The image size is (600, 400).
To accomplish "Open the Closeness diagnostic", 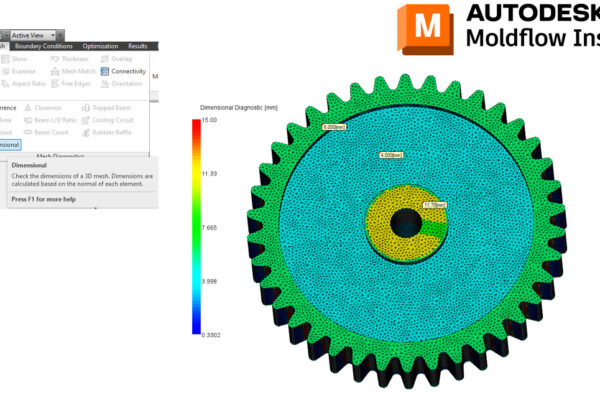I will coord(42,108).
